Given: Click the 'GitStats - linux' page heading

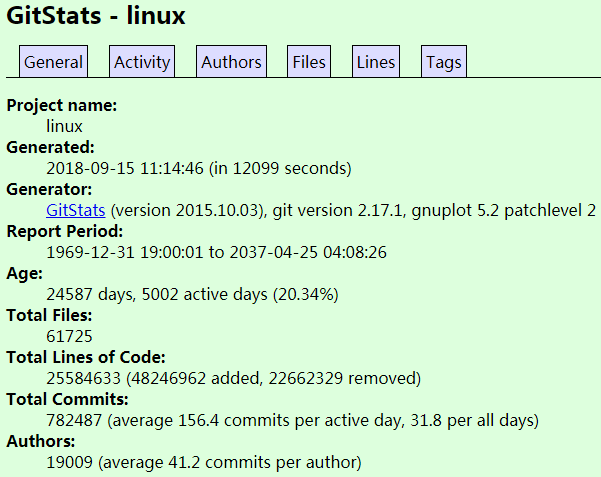Looking at the screenshot, I should (x=96, y=15).
